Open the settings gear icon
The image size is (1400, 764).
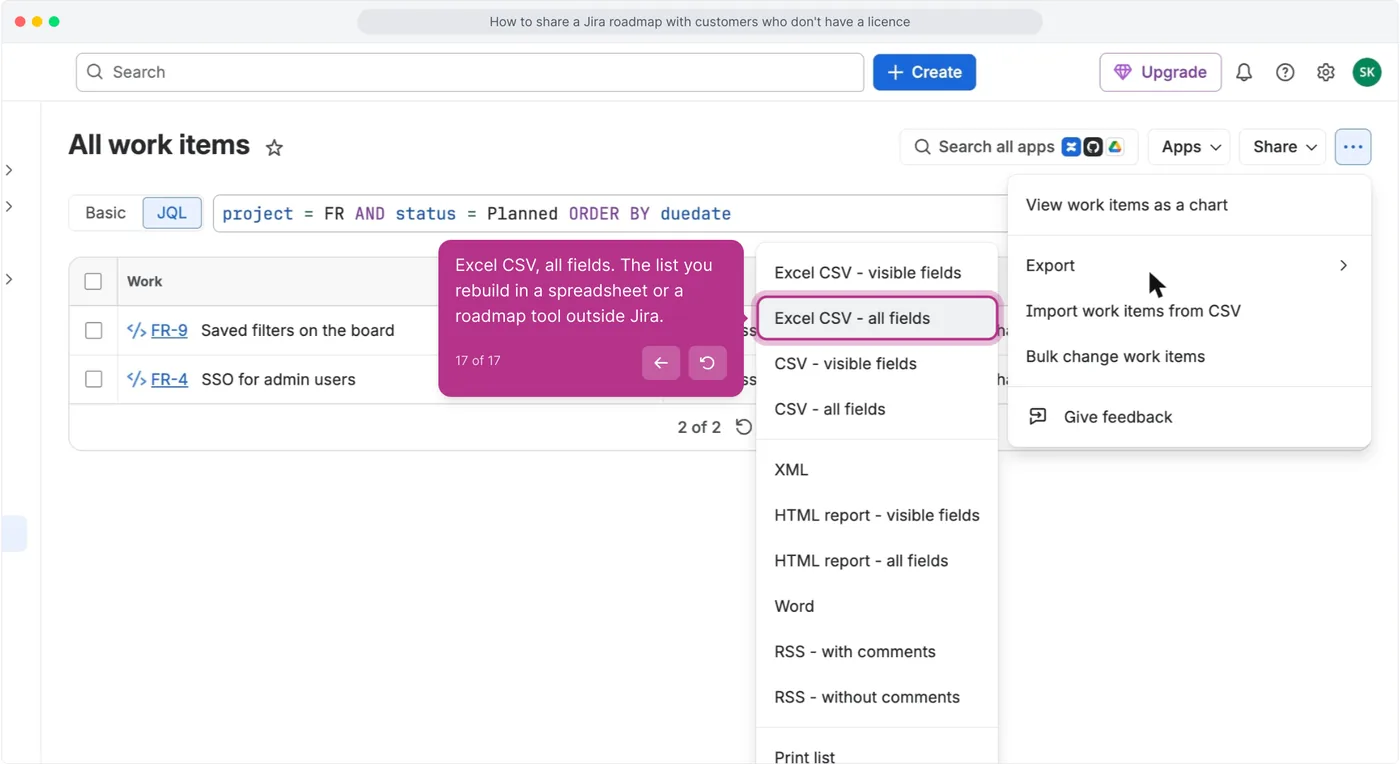[1326, 72]
